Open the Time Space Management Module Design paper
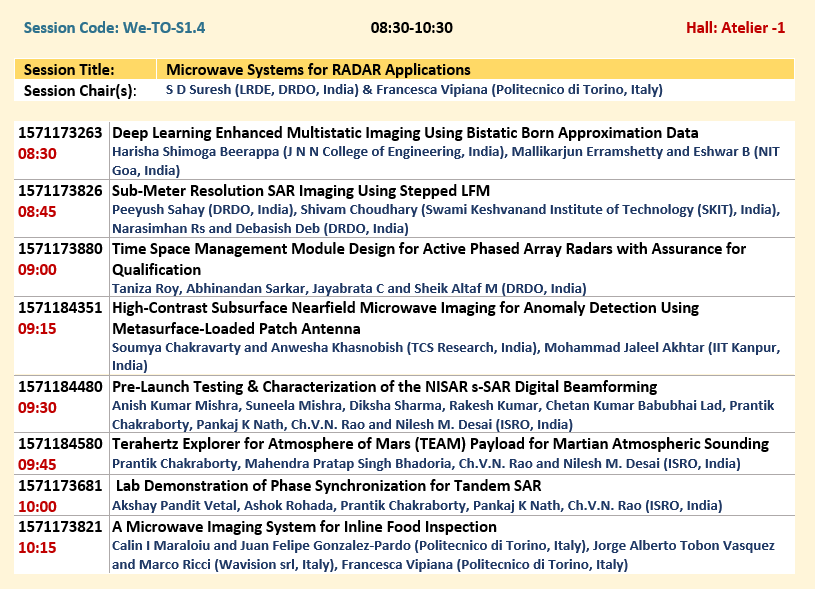815x589 pixels. click(x=428, y=249)
